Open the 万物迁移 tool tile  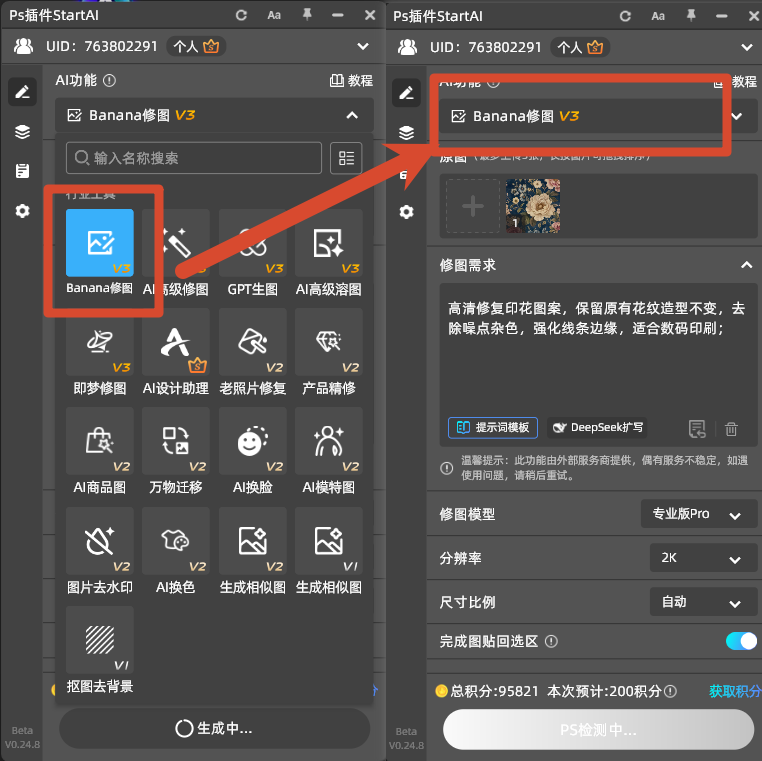pos(176,441)
